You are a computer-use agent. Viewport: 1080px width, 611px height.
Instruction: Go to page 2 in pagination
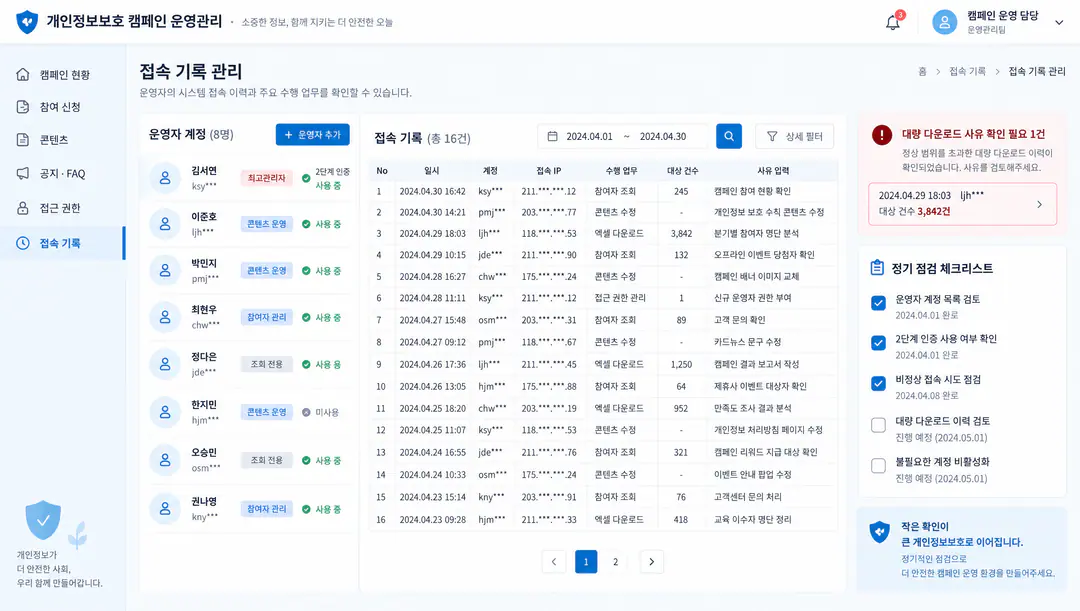pos(616,561)
